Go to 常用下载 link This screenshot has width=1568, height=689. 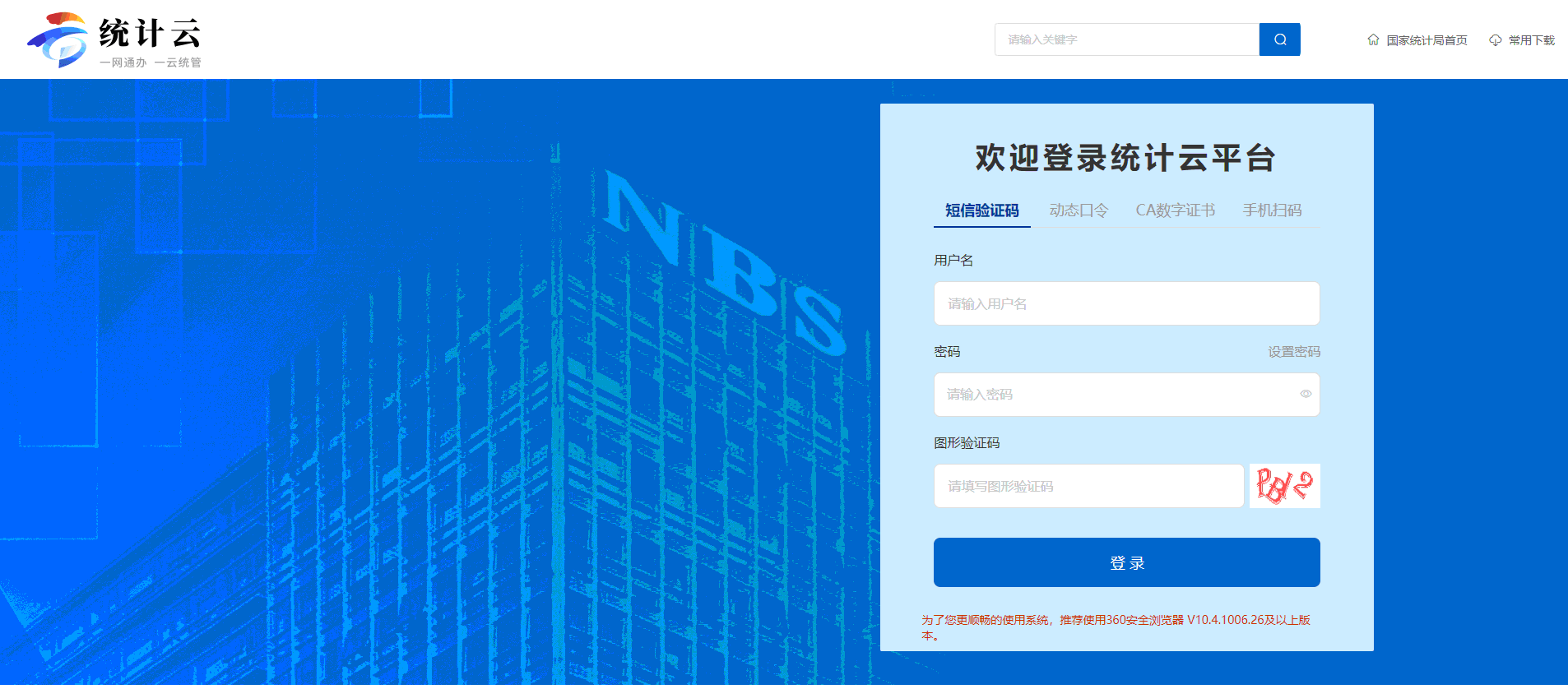(1531, 40)
